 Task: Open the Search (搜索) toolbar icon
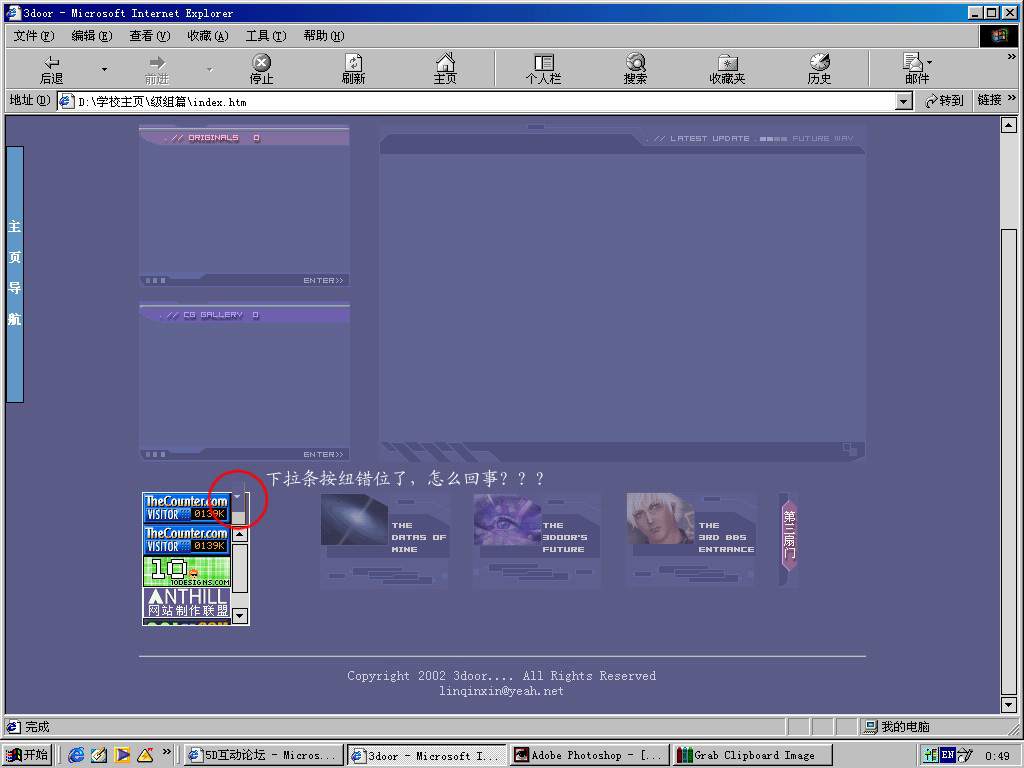[x=635, y=68]
